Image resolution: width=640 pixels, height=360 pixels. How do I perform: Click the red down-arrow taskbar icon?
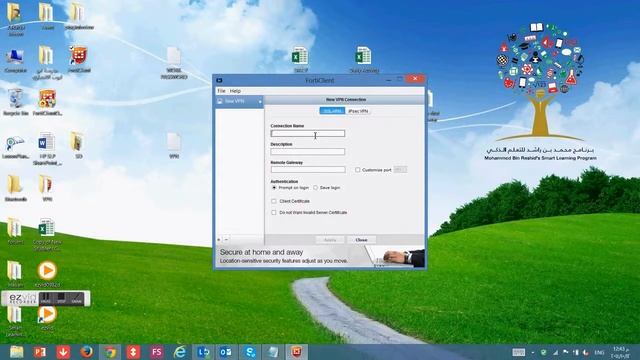click(63, 352)
